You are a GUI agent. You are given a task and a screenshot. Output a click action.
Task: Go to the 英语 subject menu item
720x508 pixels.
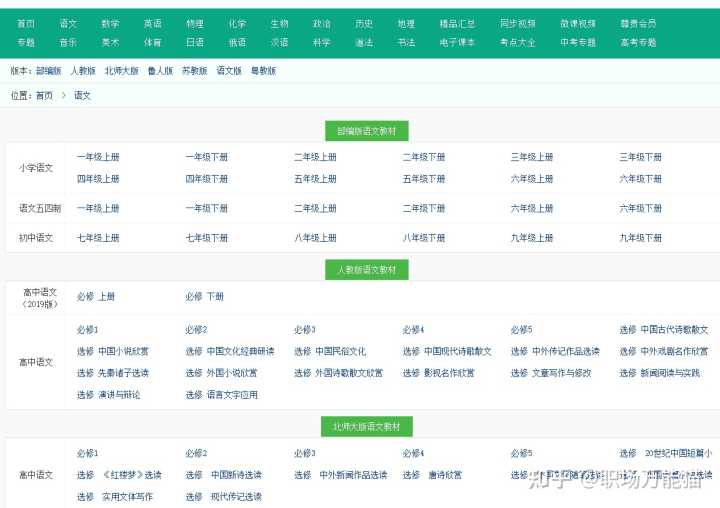click(x=152, y=23)
